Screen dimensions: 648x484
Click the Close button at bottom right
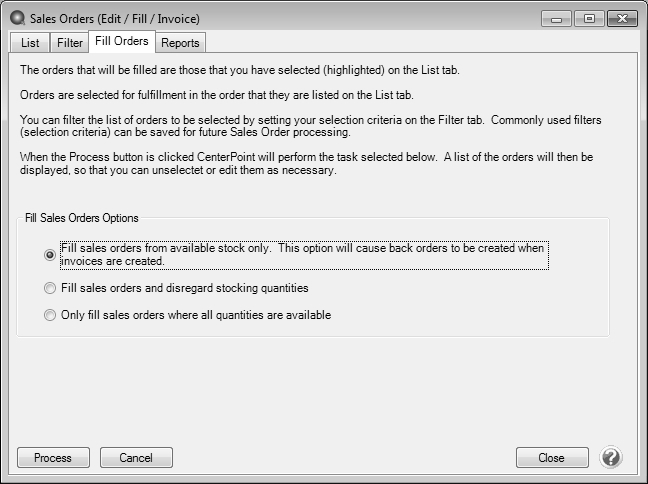(552, 458)
